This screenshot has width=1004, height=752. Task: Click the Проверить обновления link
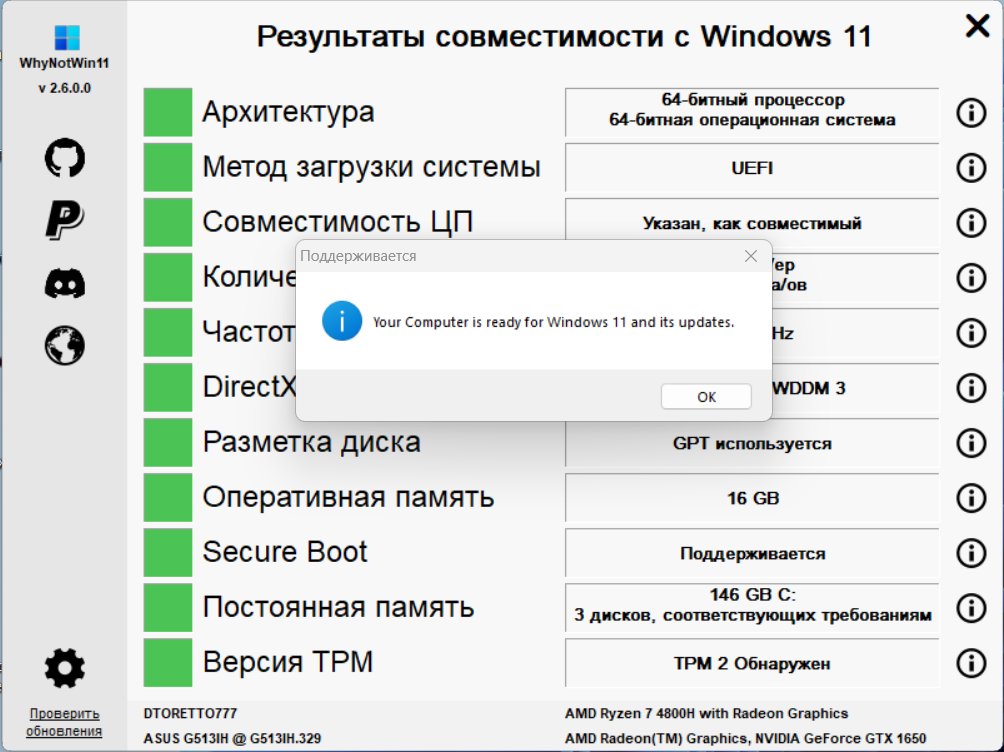pos(64,722)
